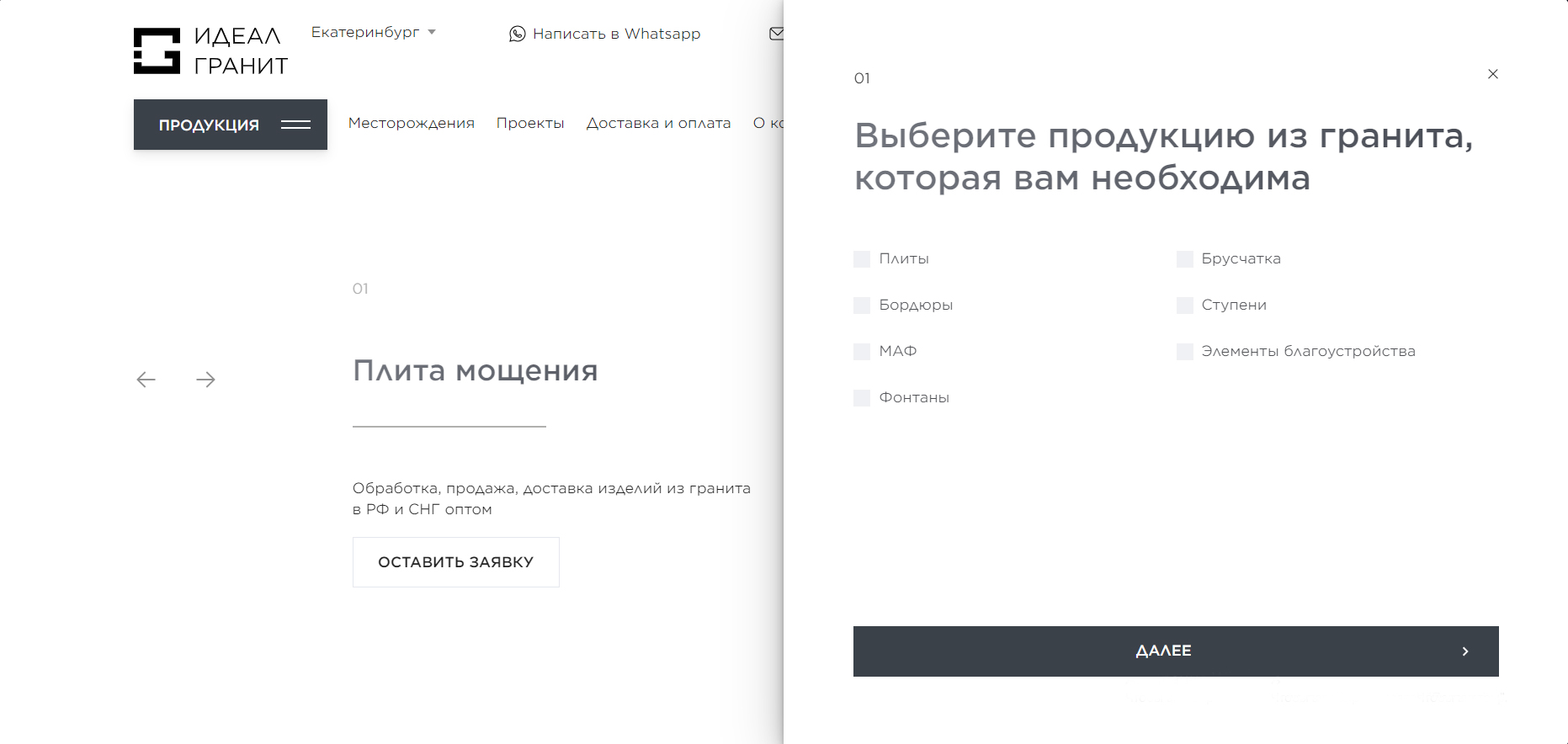Go to Месторождения menu item
Viewport: 1568px width, 744px height.
click(x=412, y=123)
